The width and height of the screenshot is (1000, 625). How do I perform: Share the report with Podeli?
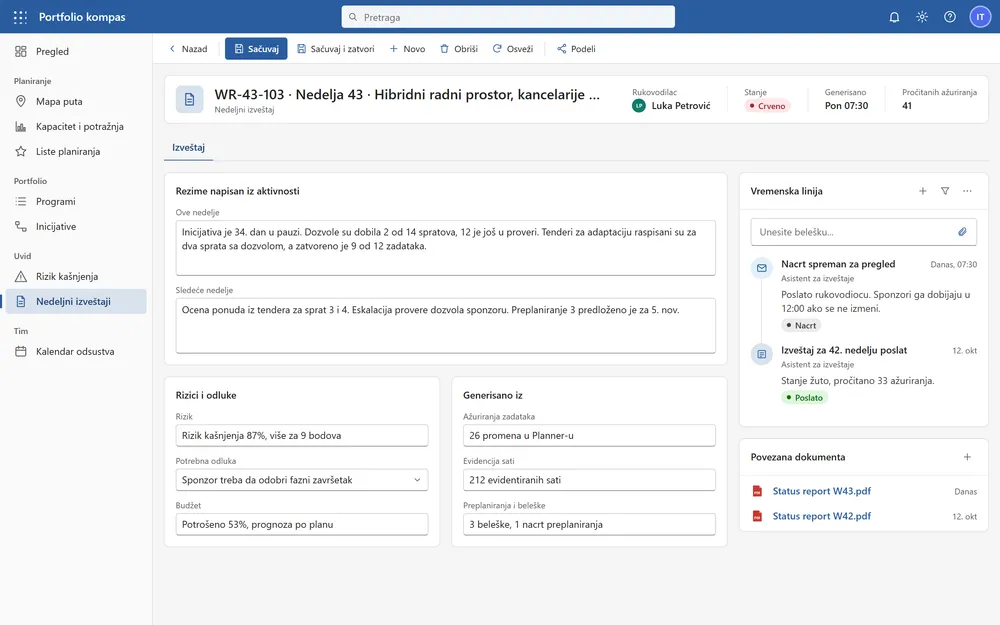pyautogui.click(x=577, y=48)
